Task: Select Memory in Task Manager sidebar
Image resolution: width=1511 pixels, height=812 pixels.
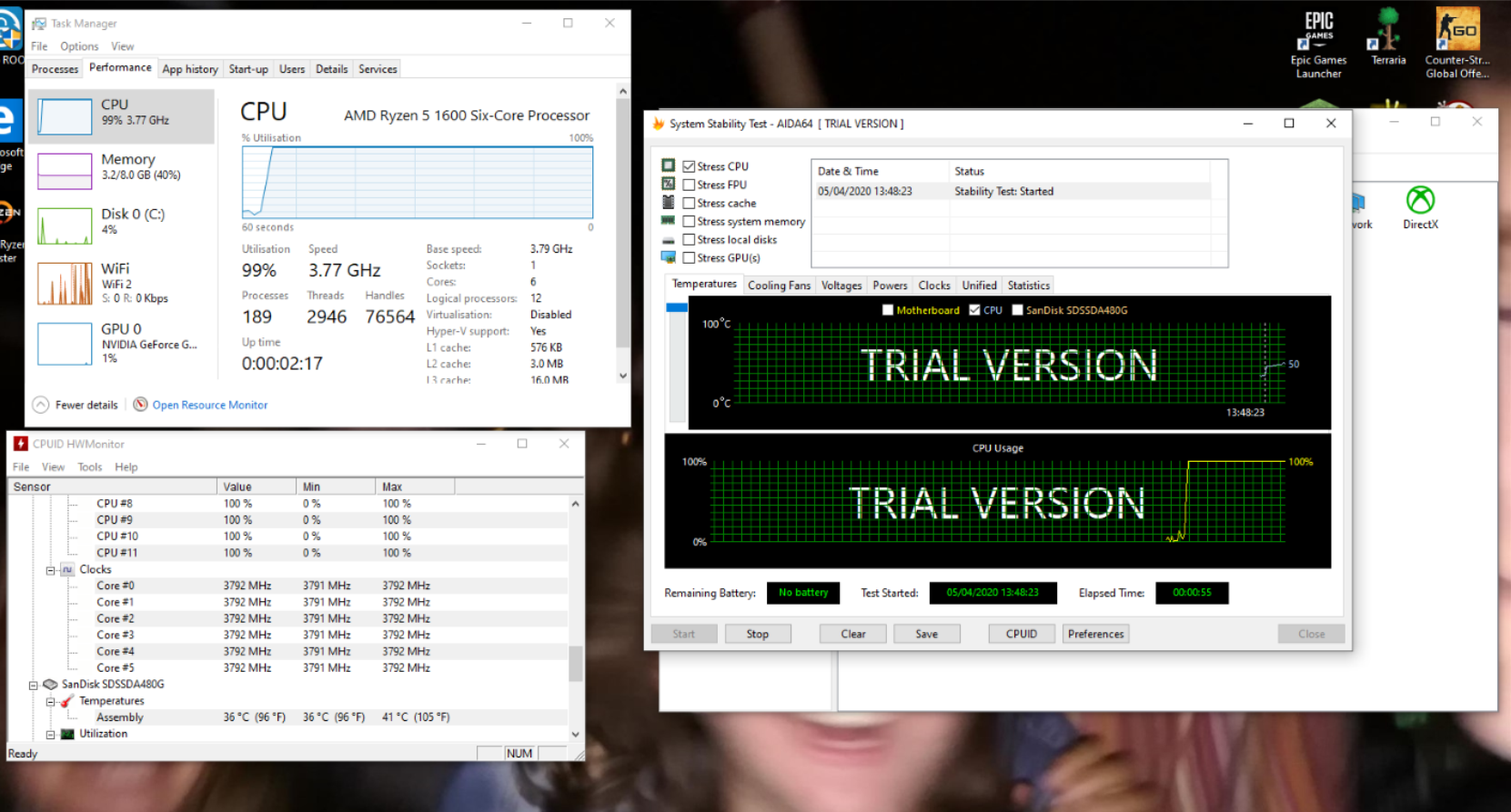Action: point(121,170)
